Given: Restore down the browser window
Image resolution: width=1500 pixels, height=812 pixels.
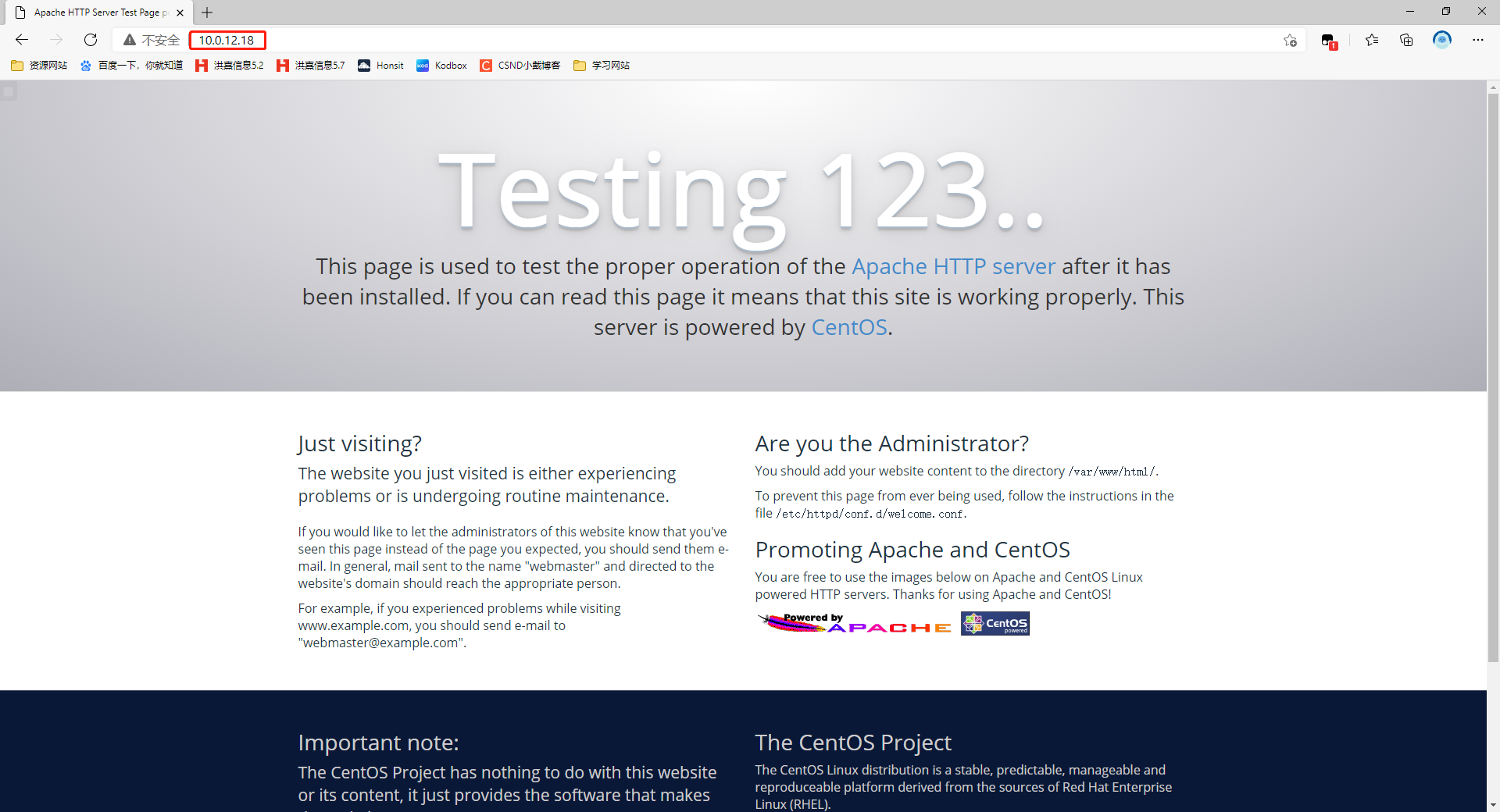Looking at the screenshot, I should pos(1446,12).
